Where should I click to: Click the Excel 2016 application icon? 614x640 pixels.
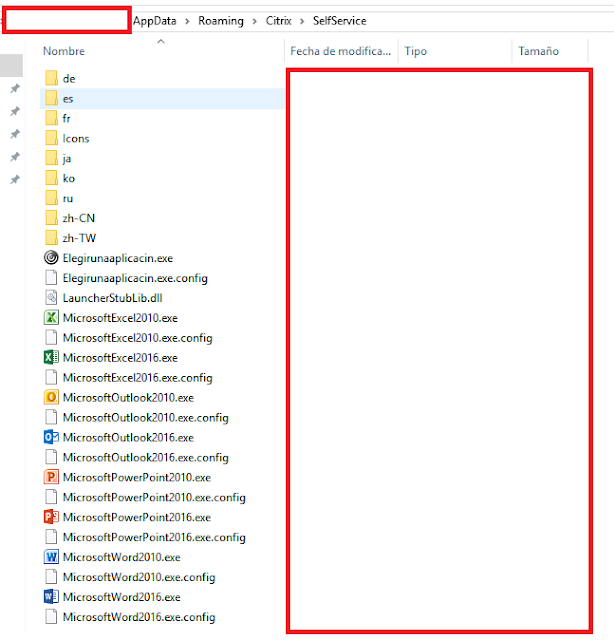pos(51,358)
